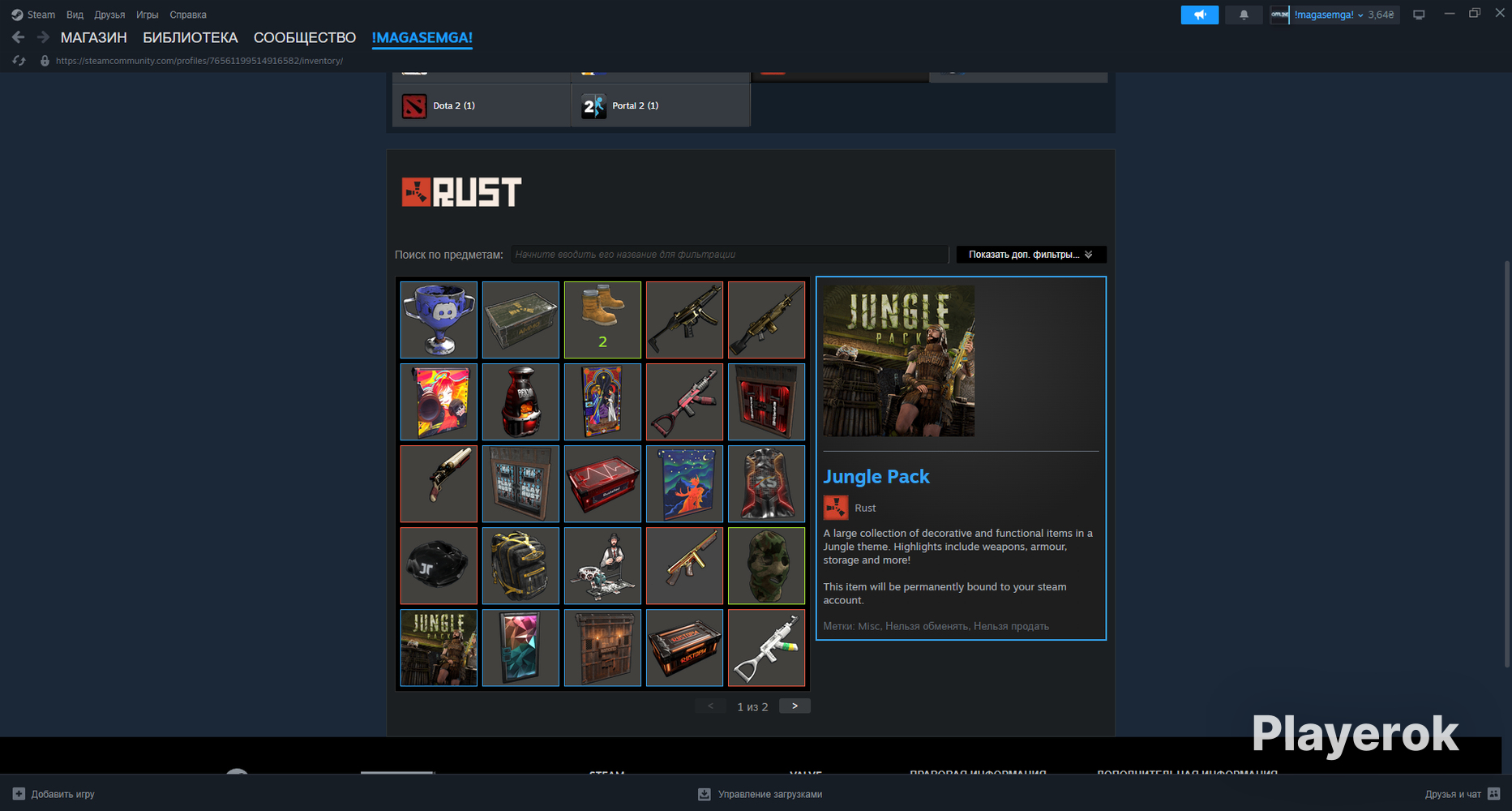
Task: Select the black and yellow backpack
Action: point(520,565)
